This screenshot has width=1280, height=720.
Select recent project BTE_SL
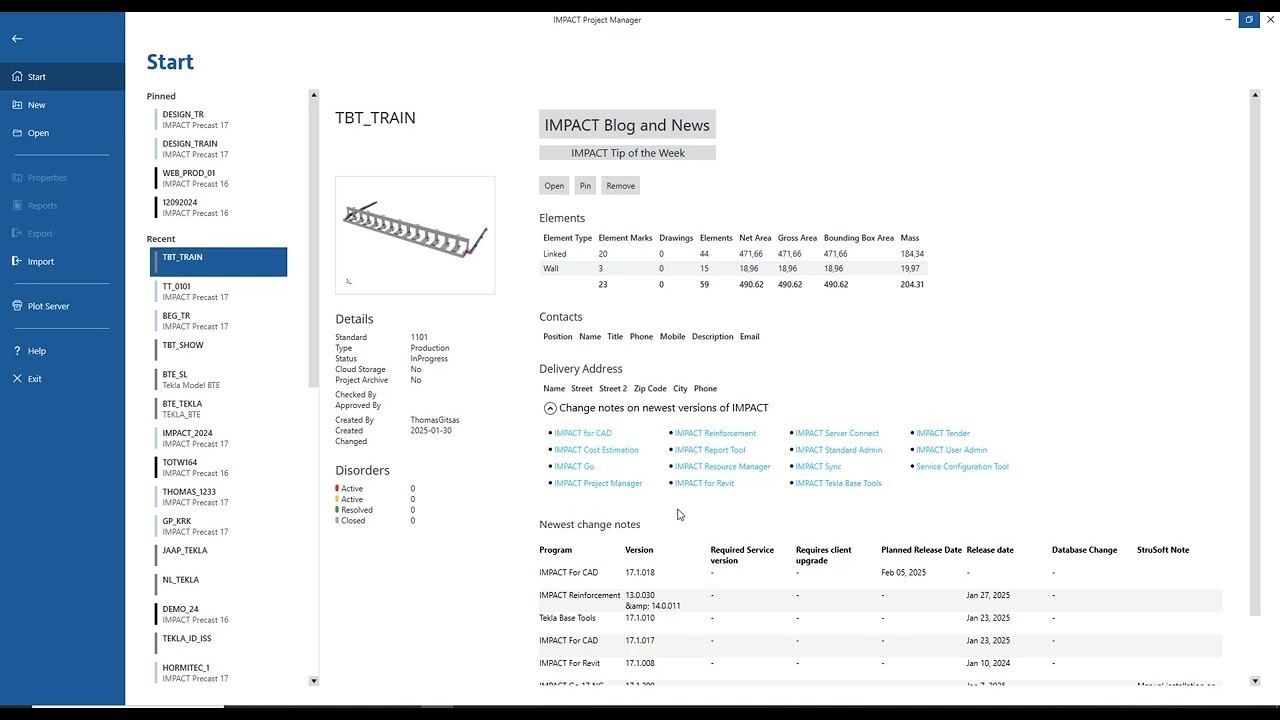click(x=218, y=379)
